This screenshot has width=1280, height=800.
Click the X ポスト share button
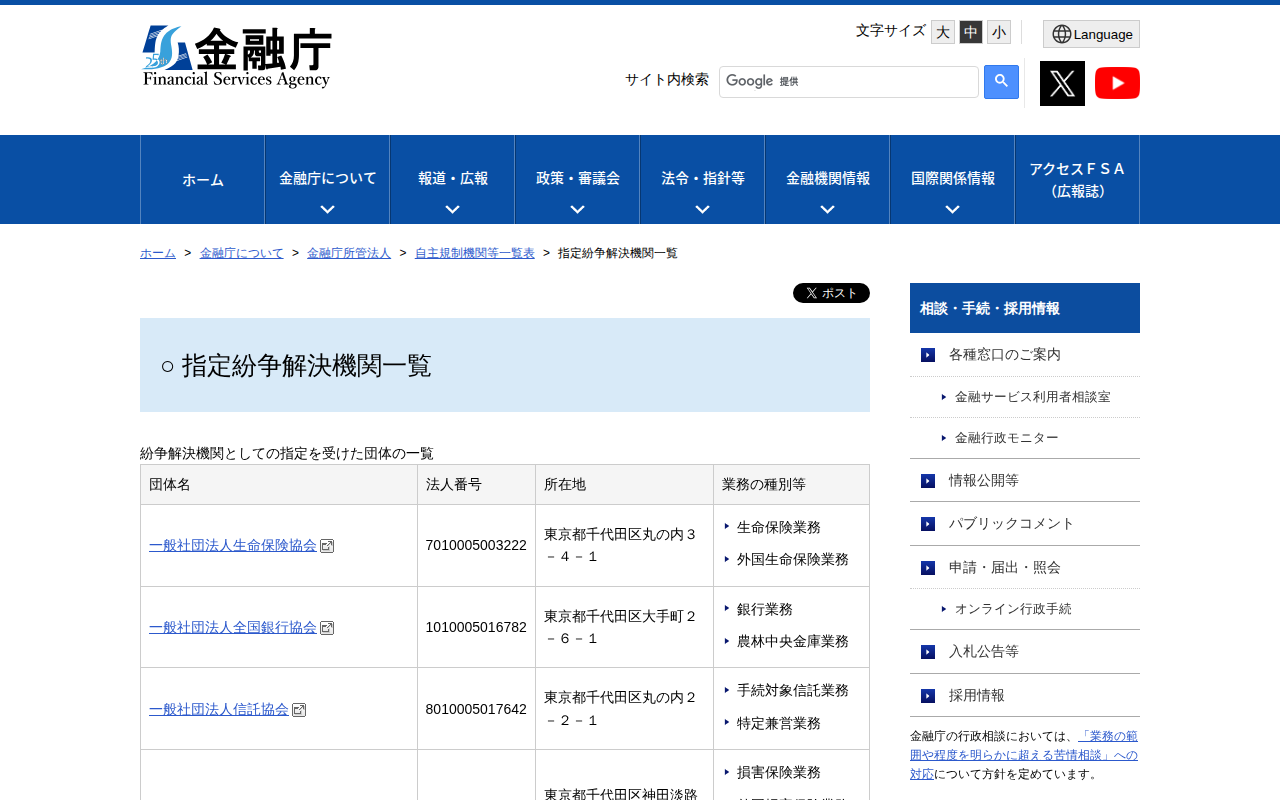tap(831, 293)
